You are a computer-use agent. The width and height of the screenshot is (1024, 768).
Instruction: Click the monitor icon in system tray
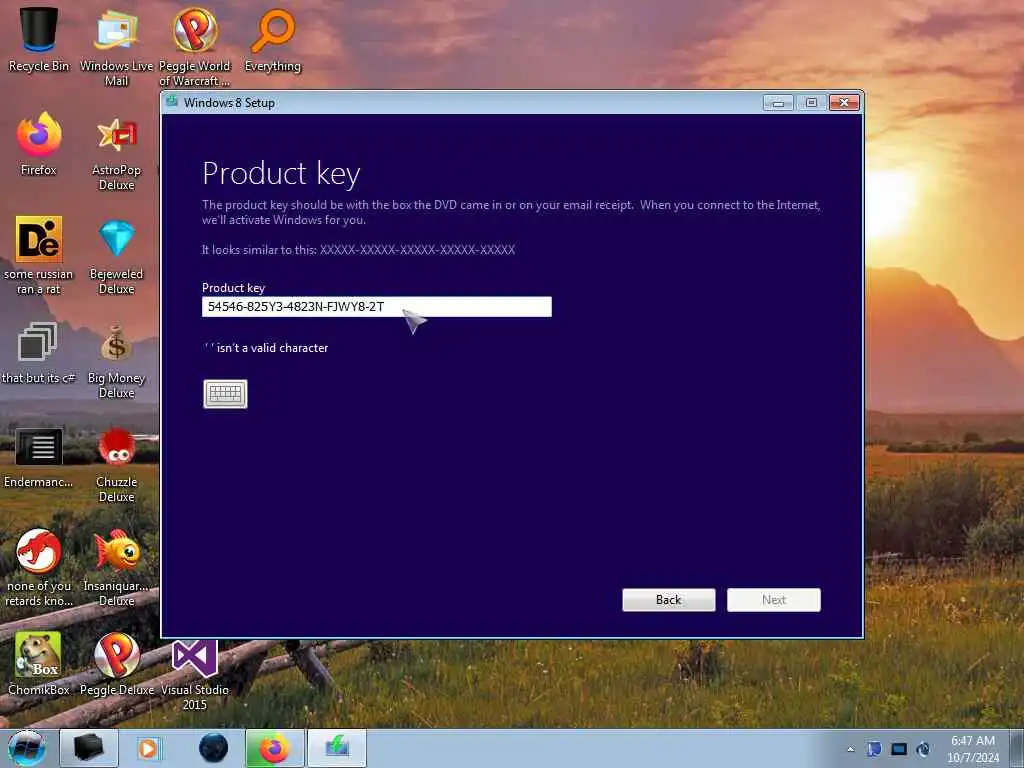point(899,749)
